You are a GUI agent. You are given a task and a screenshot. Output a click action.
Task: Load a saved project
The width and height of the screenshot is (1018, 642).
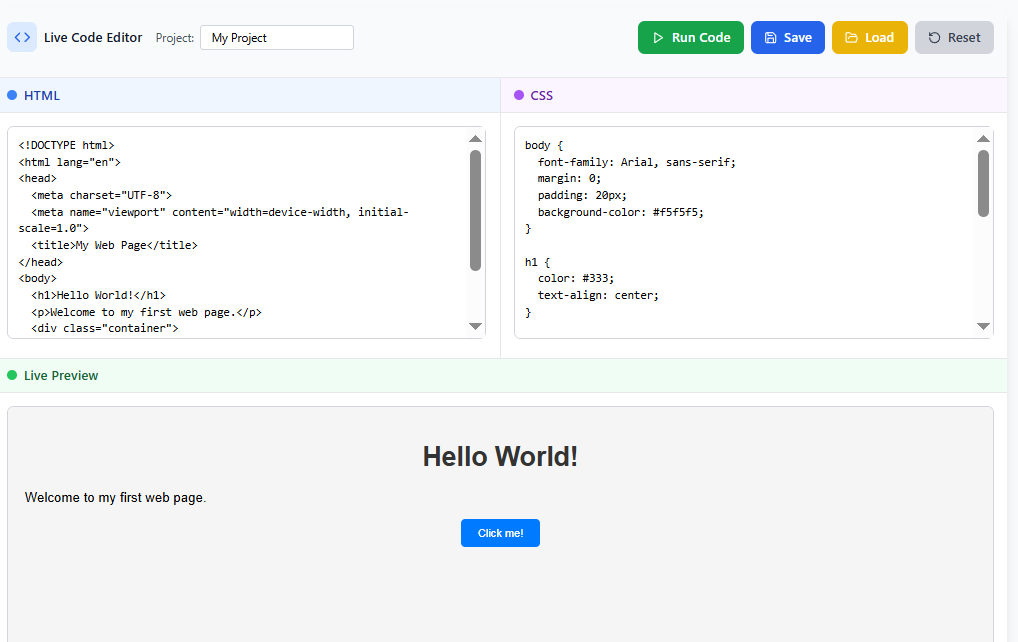[869, 37]
